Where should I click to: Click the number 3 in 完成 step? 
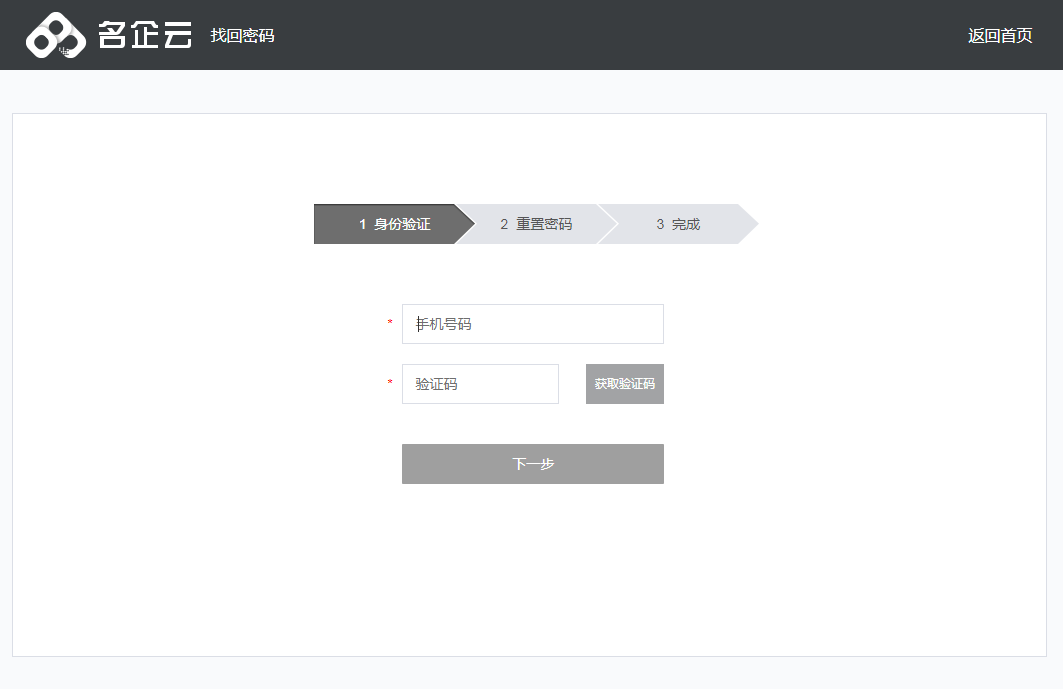click(660, 224)
